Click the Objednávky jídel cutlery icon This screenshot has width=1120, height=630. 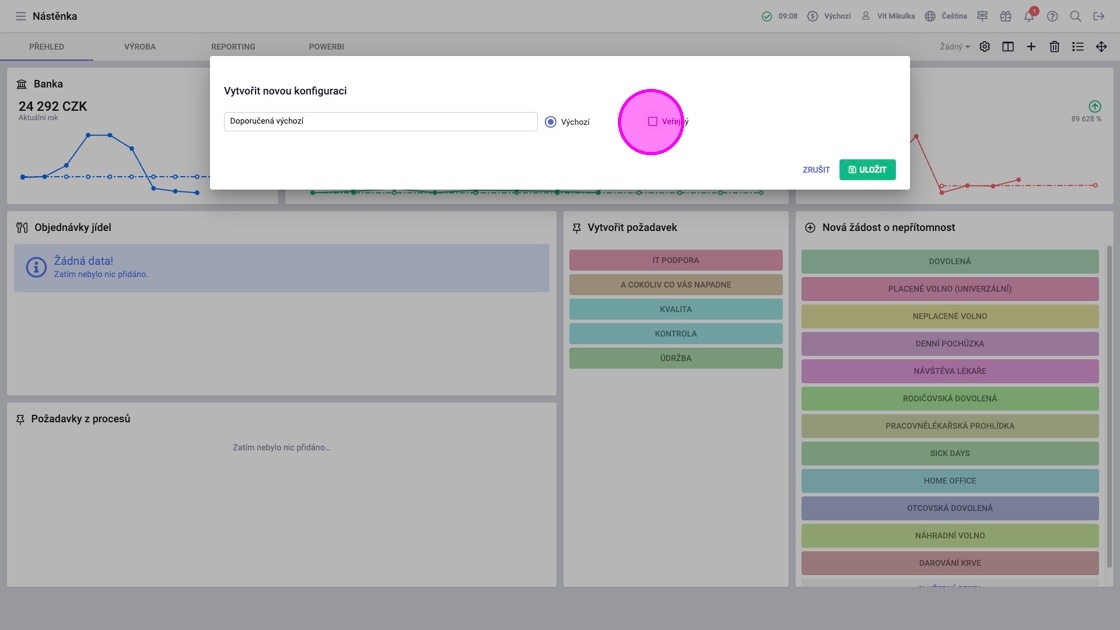pyautogui.click(x=22, y=227)
